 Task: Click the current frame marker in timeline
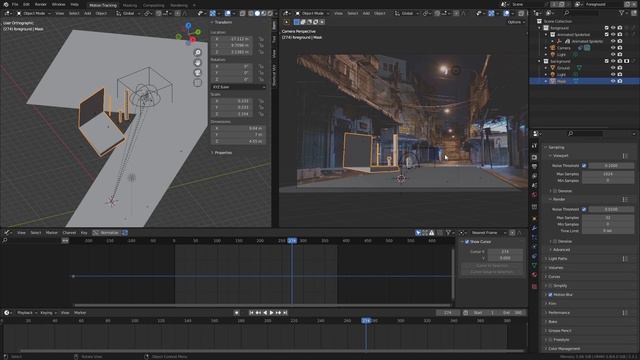pyautogui.click(x=366, y=321)
